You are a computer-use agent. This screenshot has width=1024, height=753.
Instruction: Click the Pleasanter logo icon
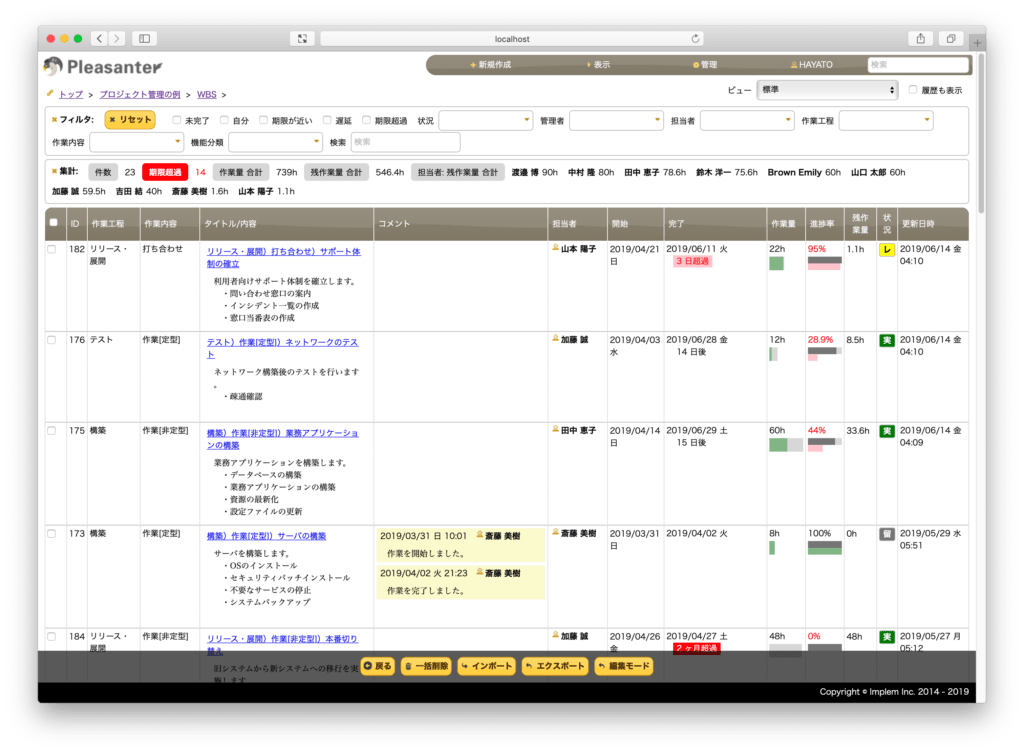click(x=52, y=66)
